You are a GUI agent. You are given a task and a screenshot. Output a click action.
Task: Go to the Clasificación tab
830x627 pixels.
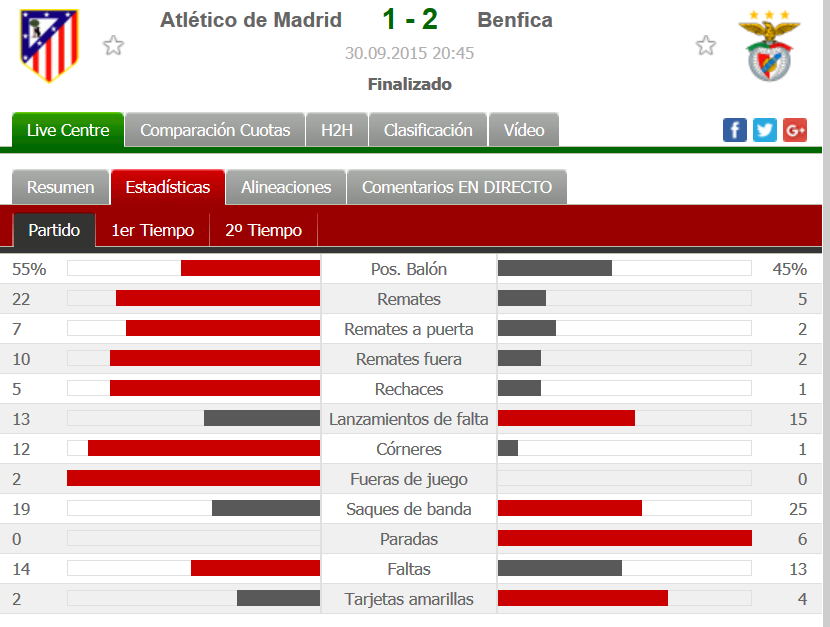coord(428,130)
